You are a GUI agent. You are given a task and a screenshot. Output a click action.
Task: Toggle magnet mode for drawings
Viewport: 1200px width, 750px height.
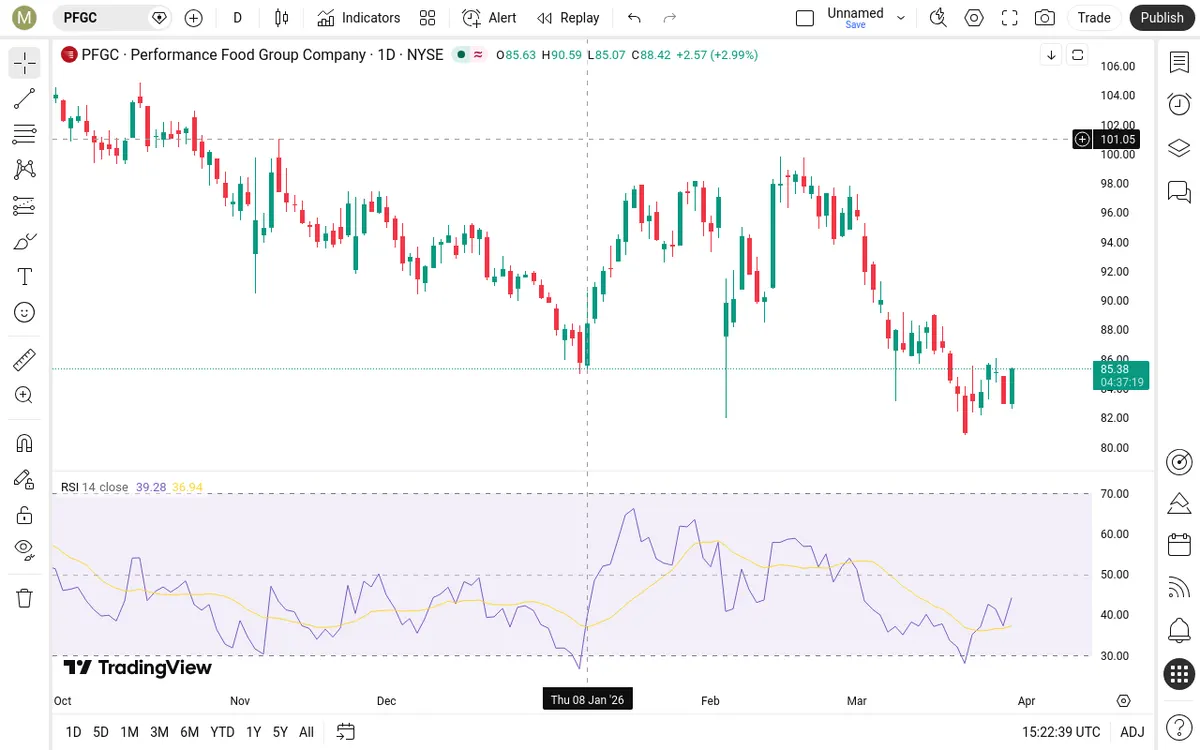pyautogui.click(x=25, y=443)
